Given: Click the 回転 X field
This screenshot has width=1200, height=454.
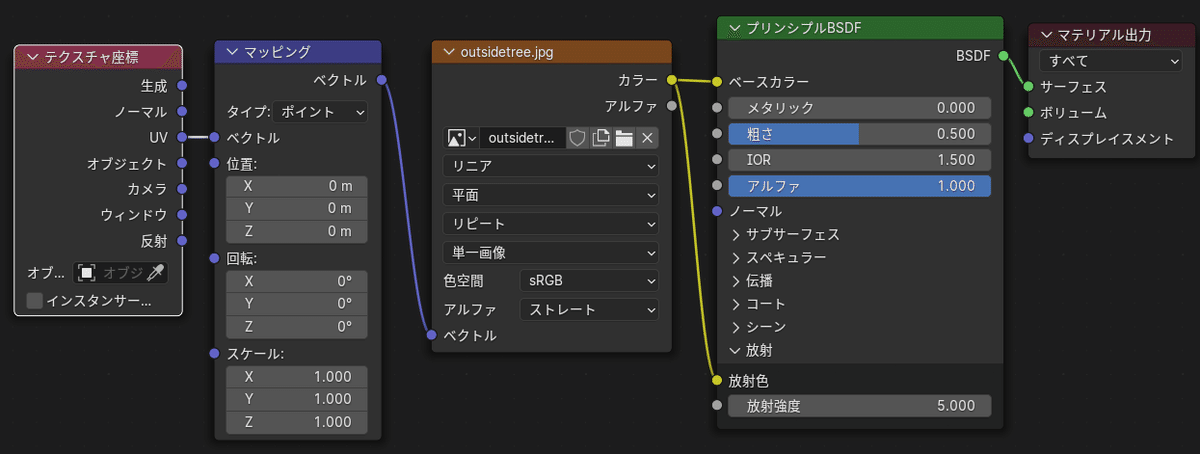Looking at the screenshot, I should click(x=296, y=281).
